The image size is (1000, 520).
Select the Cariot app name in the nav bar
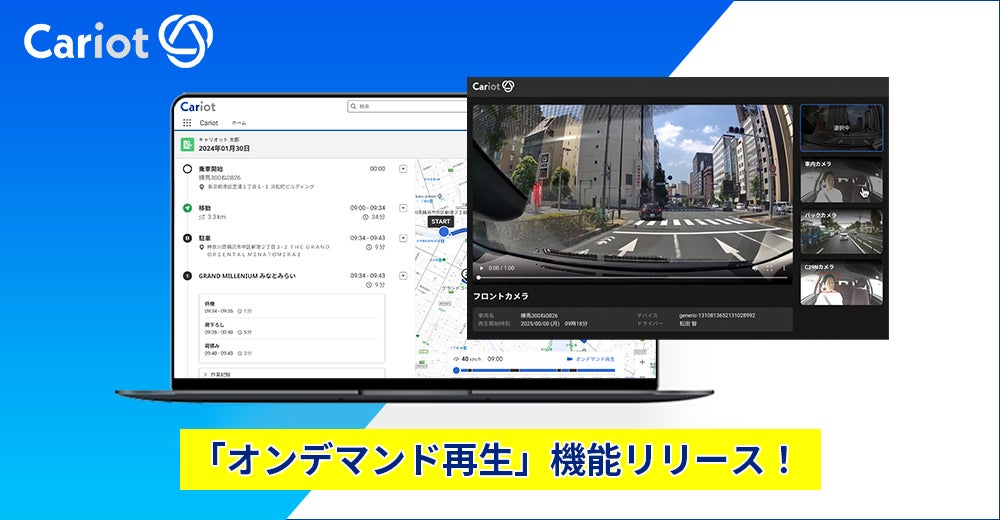click(x=209, y=123)
